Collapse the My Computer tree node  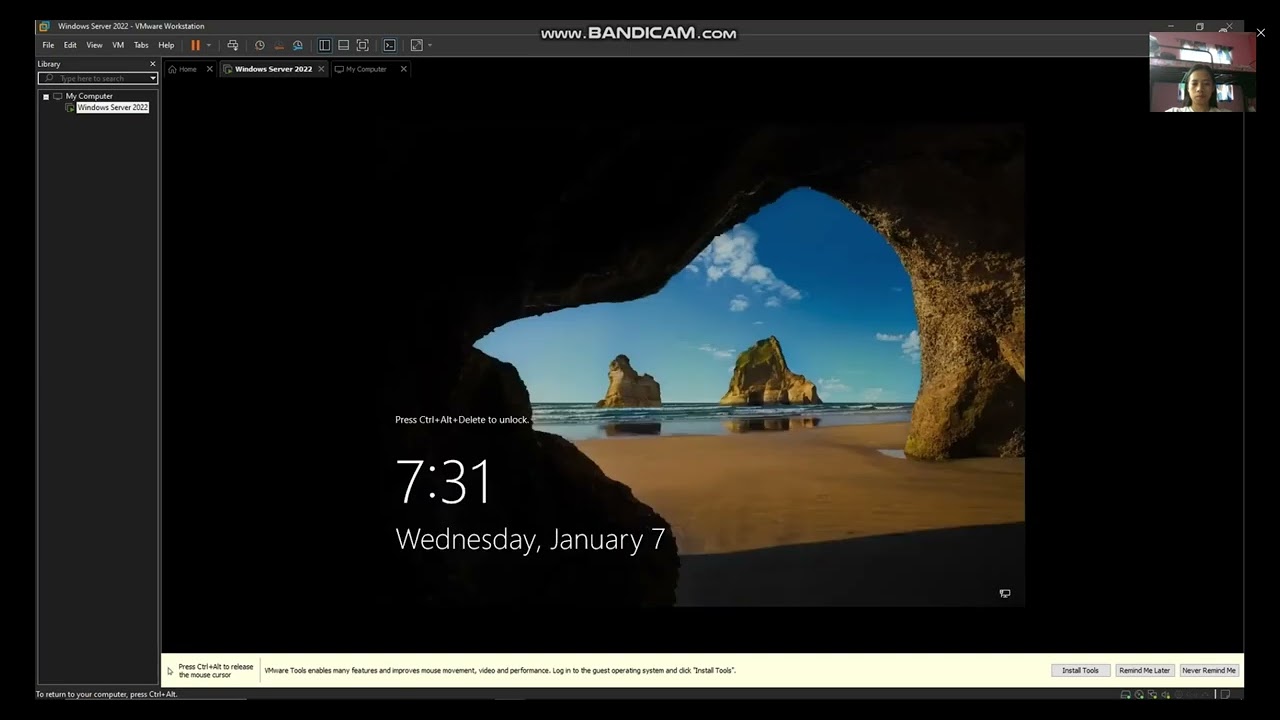tap(46, 96)
